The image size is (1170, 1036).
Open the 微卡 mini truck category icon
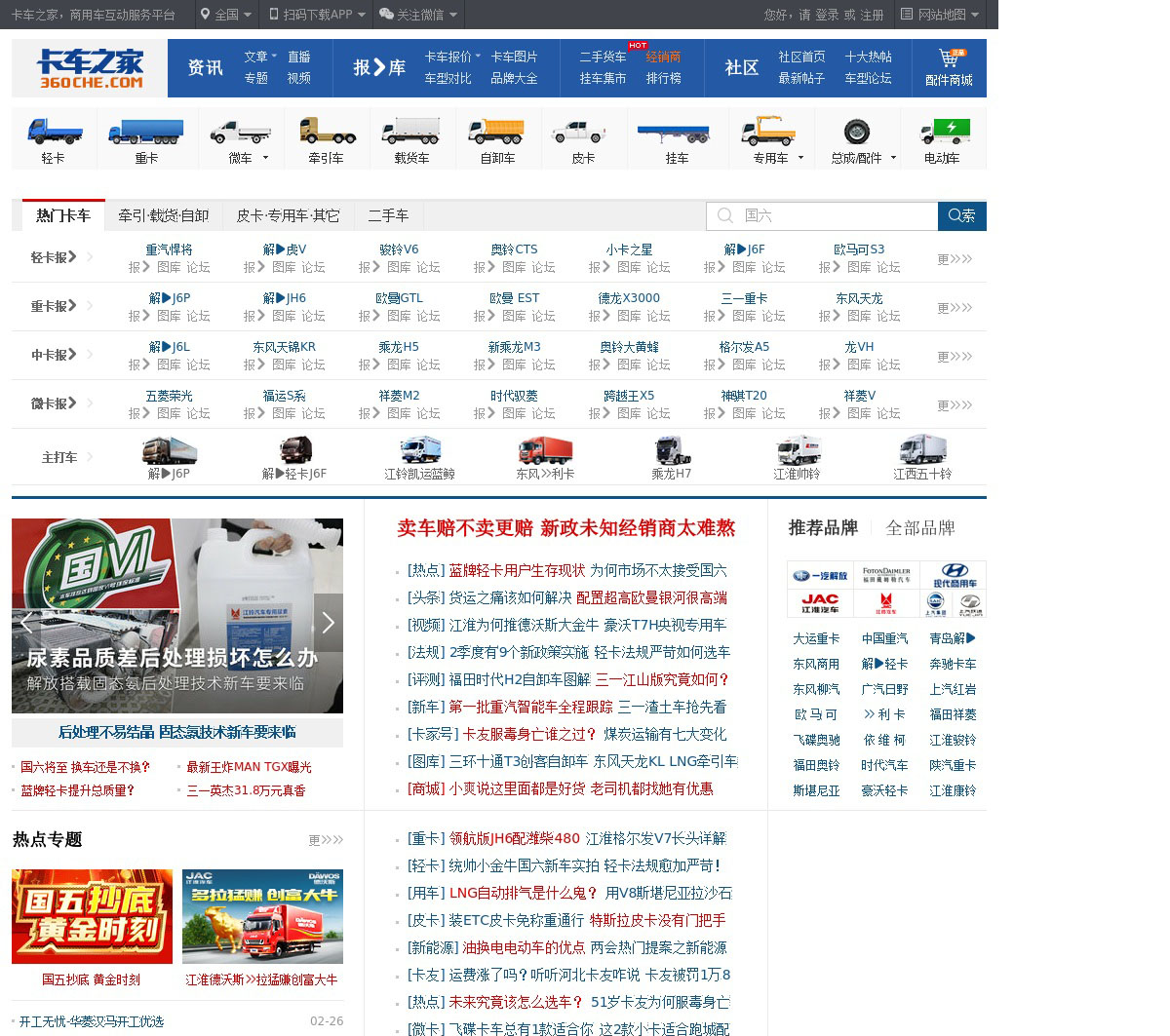click(240, 139)
